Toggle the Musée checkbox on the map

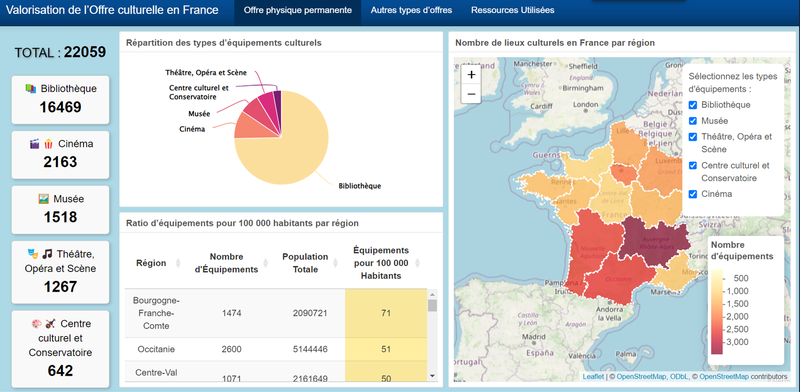click(x=692, y=121)
